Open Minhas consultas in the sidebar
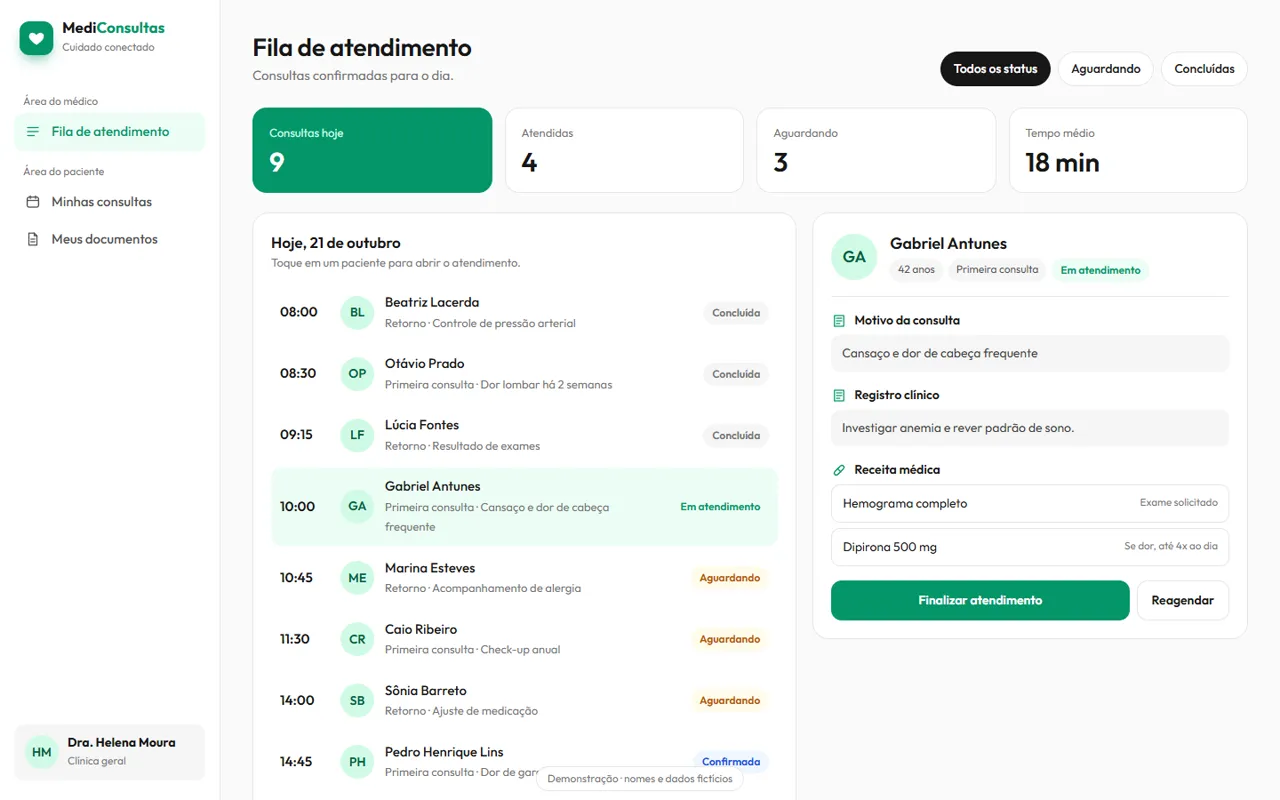This screenshot has height=800, width=1280. coord(110,202)
